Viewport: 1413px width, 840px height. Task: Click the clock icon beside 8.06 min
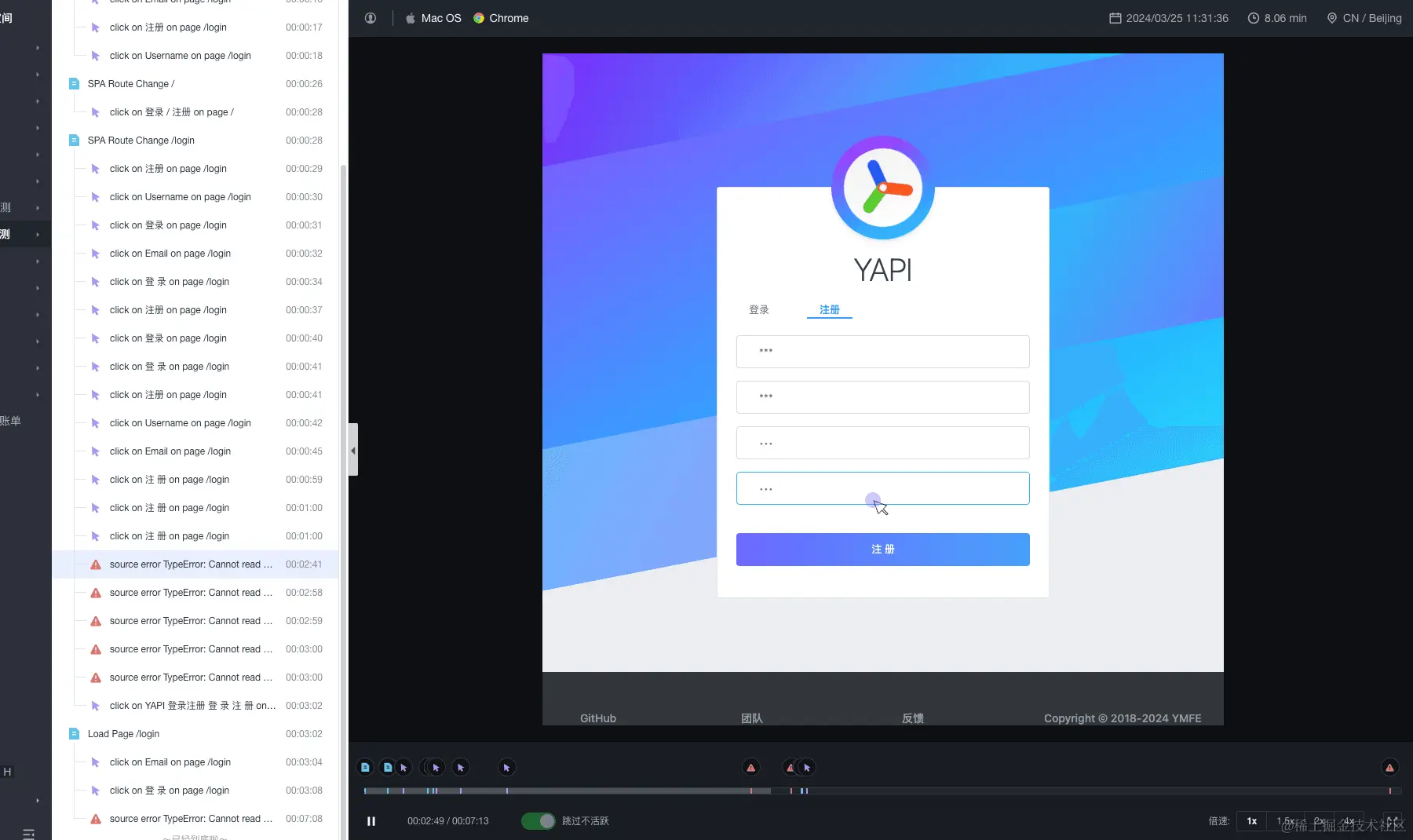pyautogui.click(x=1254, y=18)
